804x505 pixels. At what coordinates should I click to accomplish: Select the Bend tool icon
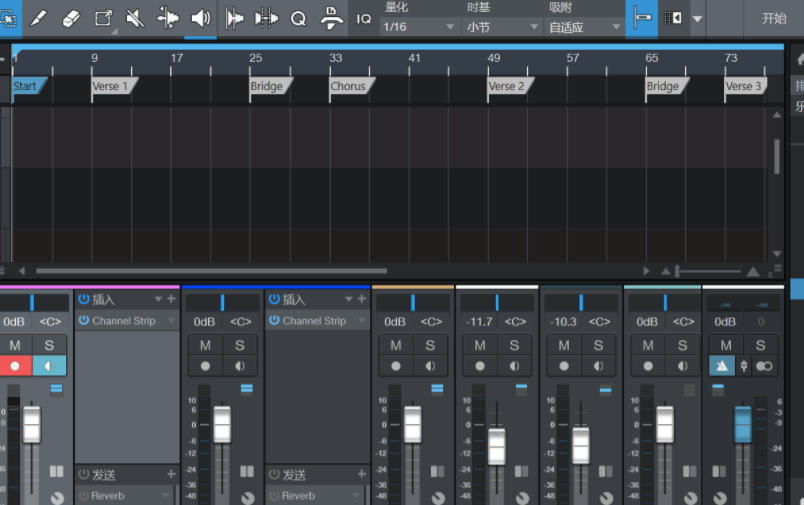tap(167, 18)
